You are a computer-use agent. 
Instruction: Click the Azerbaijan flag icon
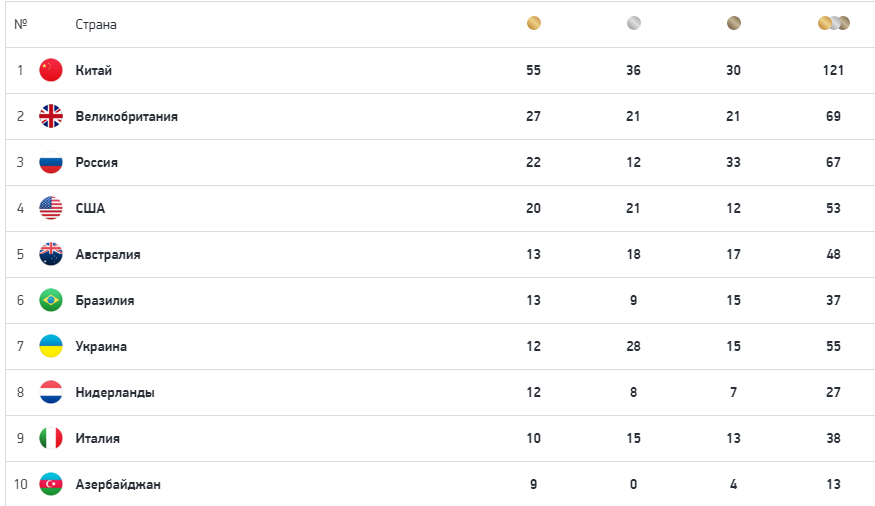51,484
